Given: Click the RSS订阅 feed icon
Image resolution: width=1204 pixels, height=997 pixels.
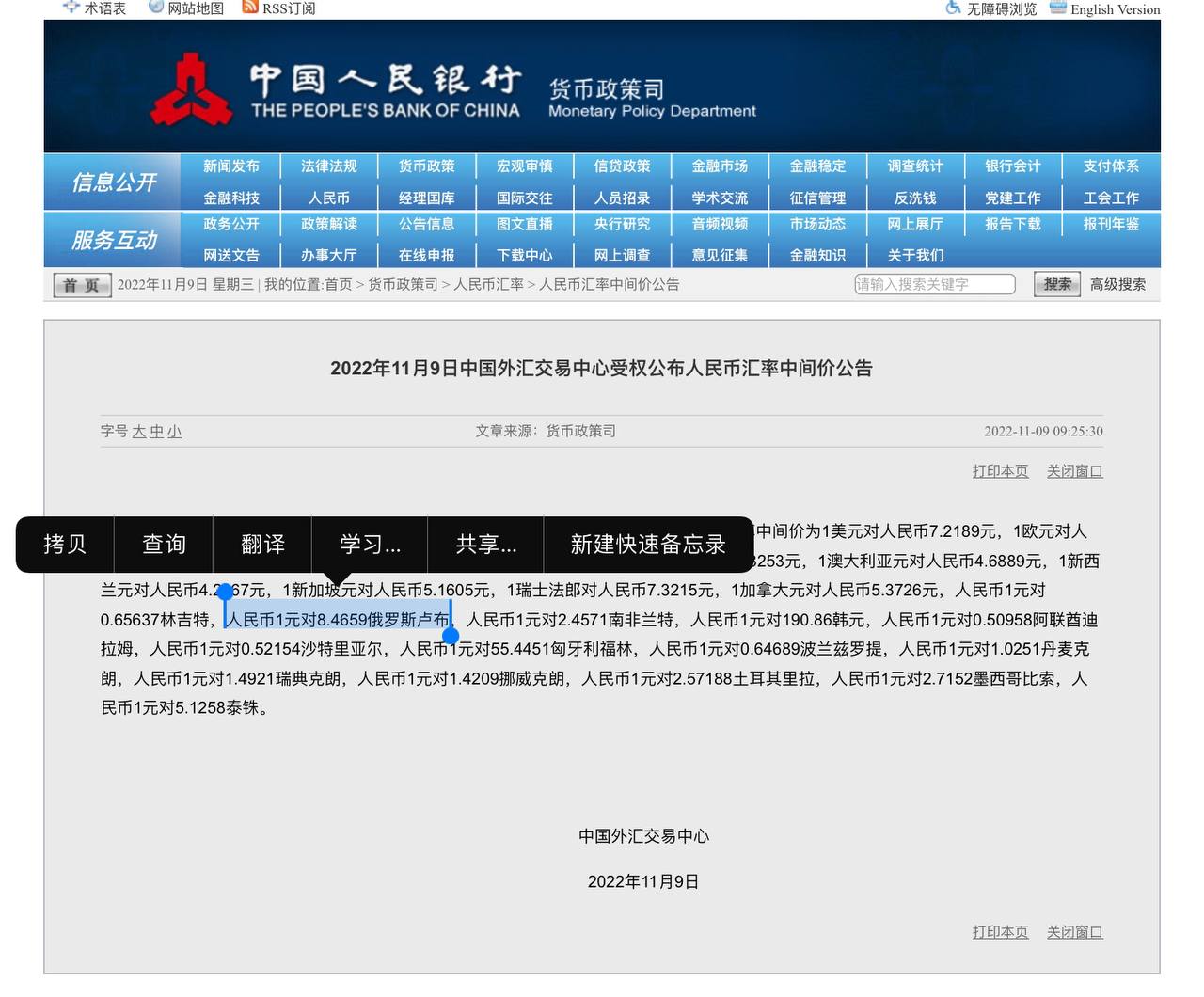Looking at the screenshot, I should 250,8.
